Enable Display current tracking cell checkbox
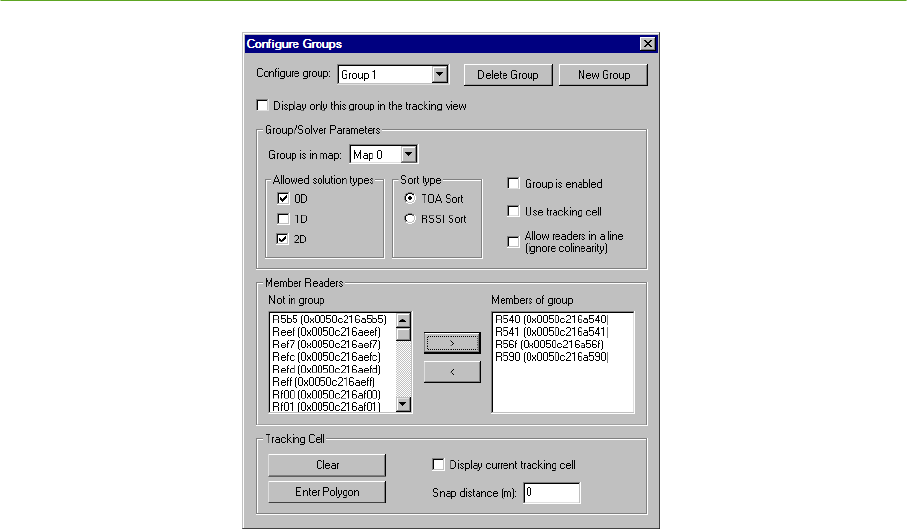Screen dimensions: 907x529 tap(438, 464)
